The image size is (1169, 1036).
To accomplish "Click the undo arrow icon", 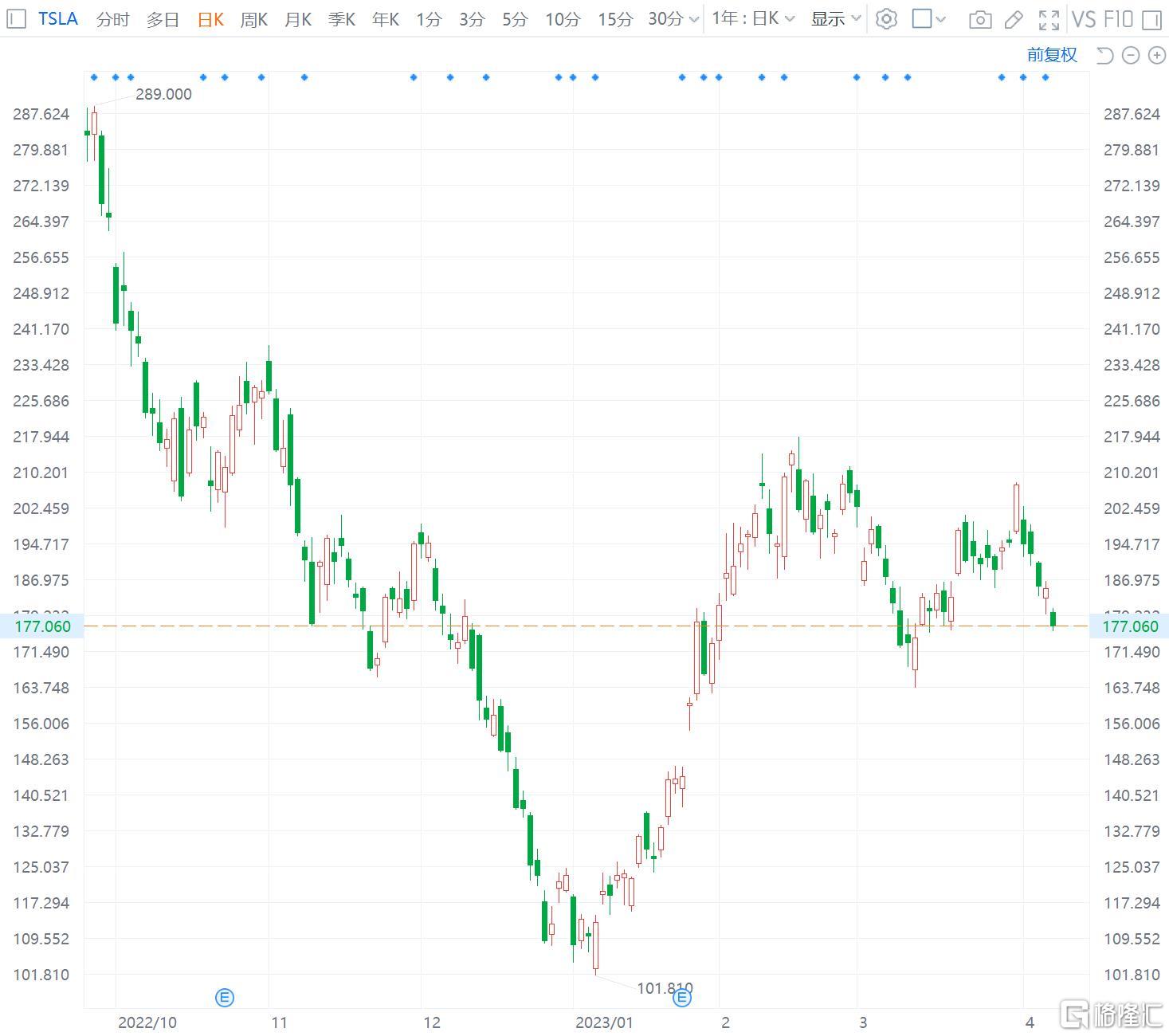I will pos(1104,55).
